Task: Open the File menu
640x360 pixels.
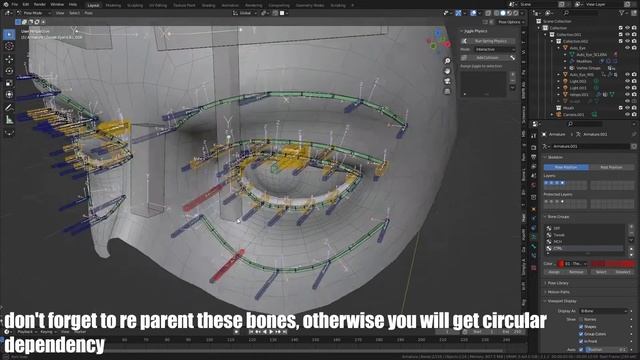Action: 15,4
